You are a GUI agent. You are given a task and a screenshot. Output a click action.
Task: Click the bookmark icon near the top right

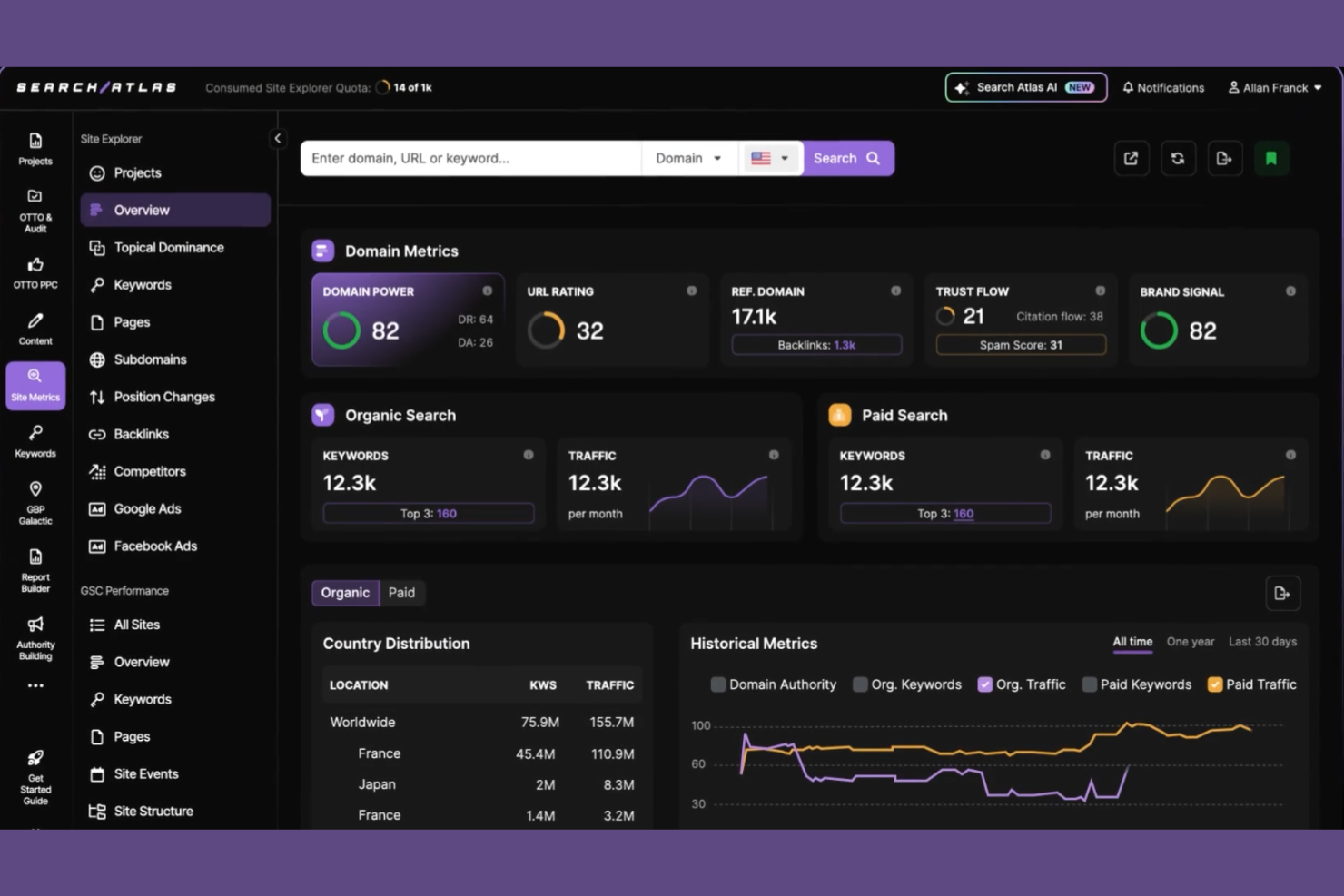pos(1271,157)
